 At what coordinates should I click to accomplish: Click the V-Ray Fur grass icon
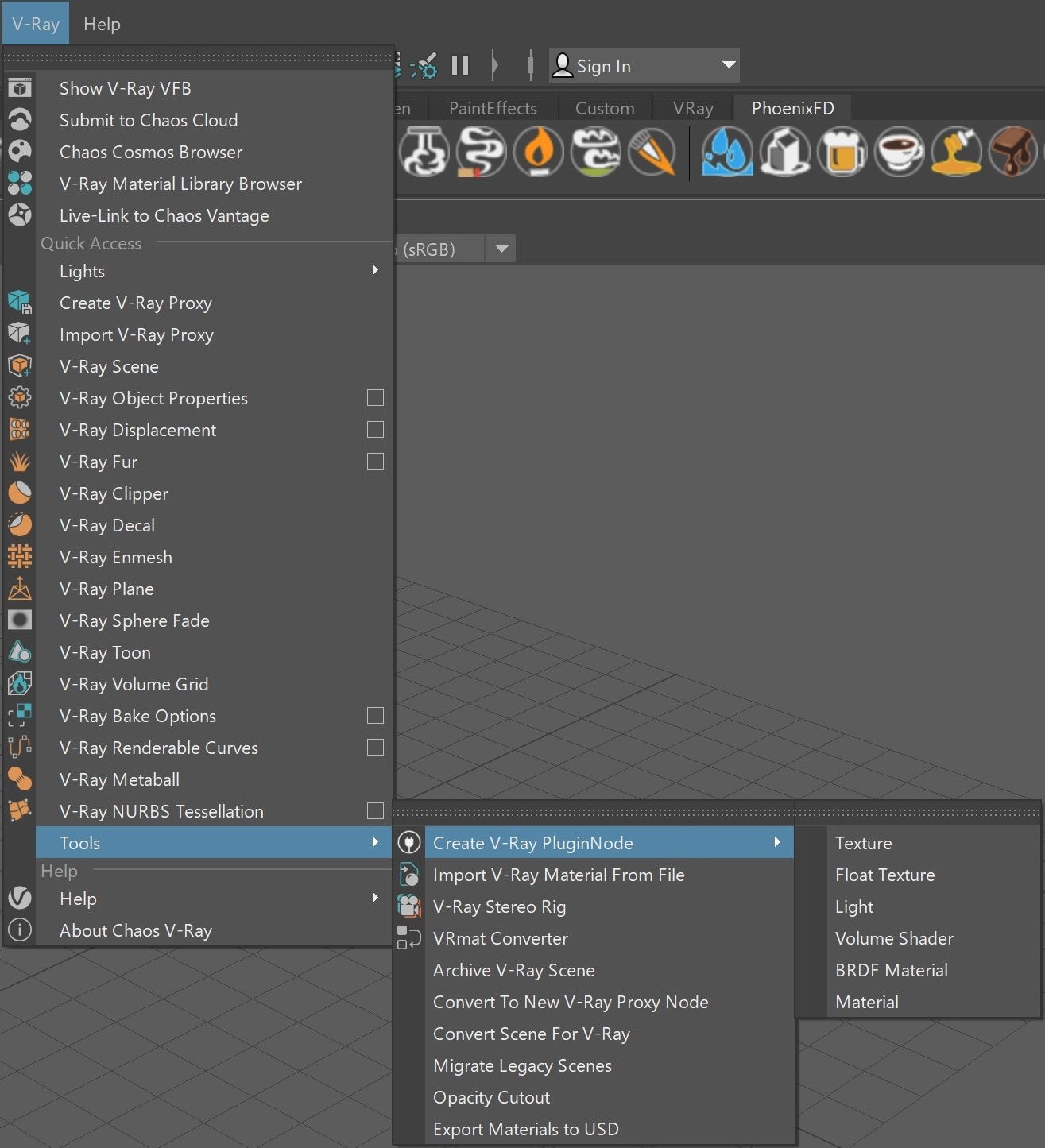point(20,462)
